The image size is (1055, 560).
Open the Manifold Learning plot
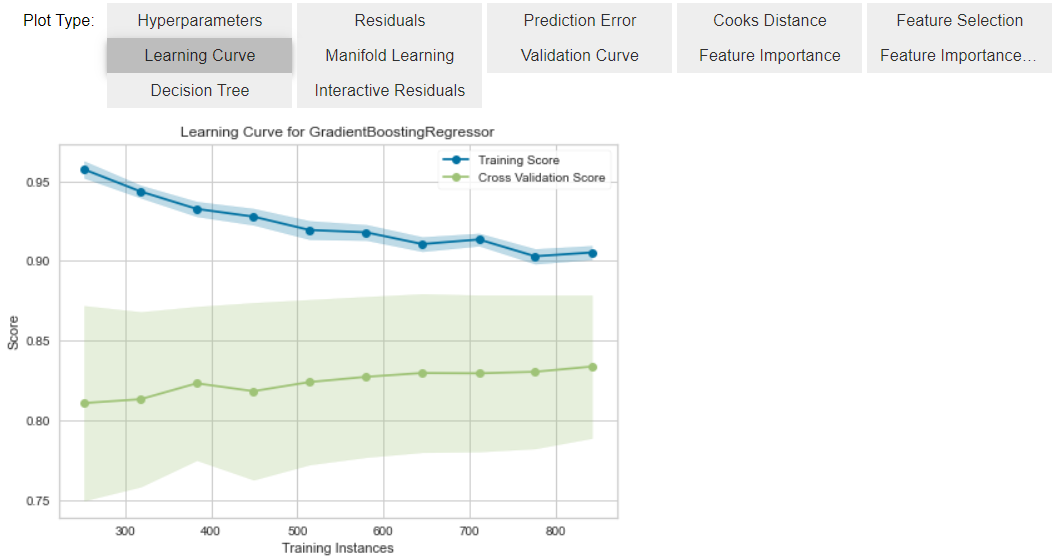(x=390, y=55)
